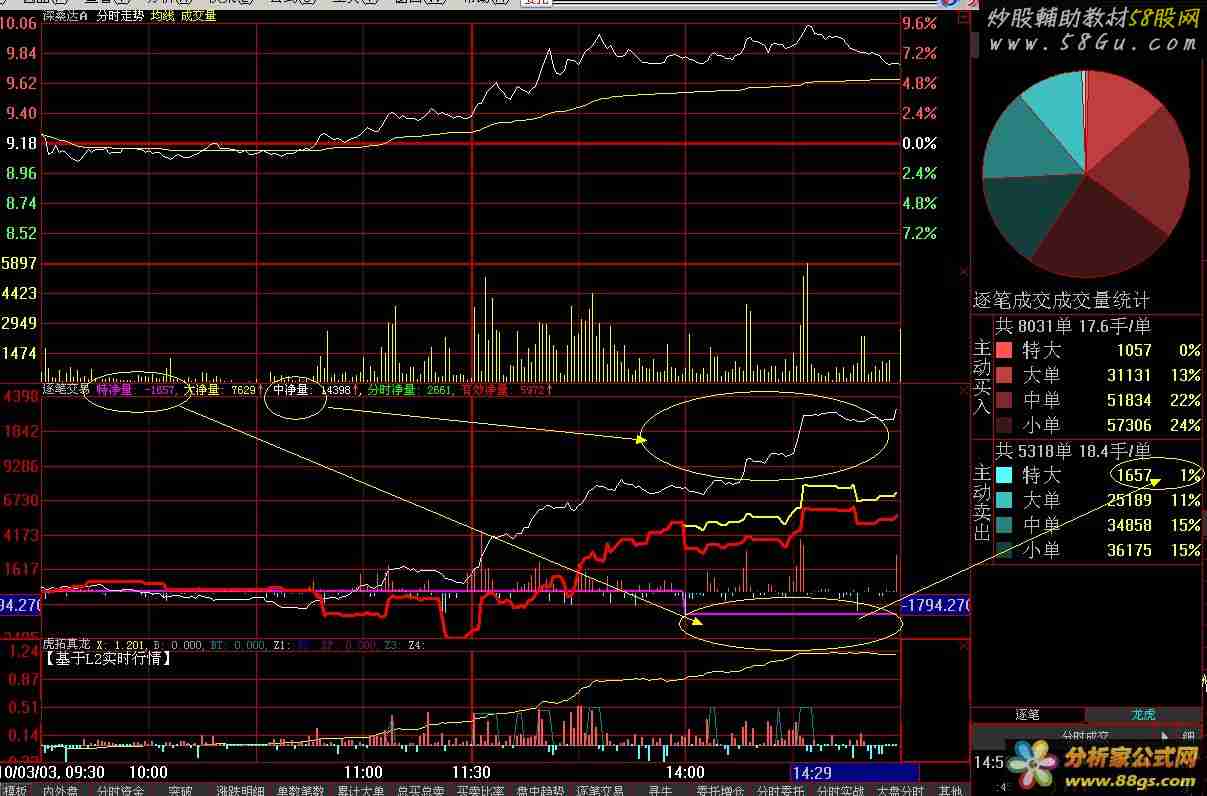Image resolution: width=1207 pixels, height=796 pixels.
Task: Open the 涨跌明细 bottom tab
Action: click(241, 790)
